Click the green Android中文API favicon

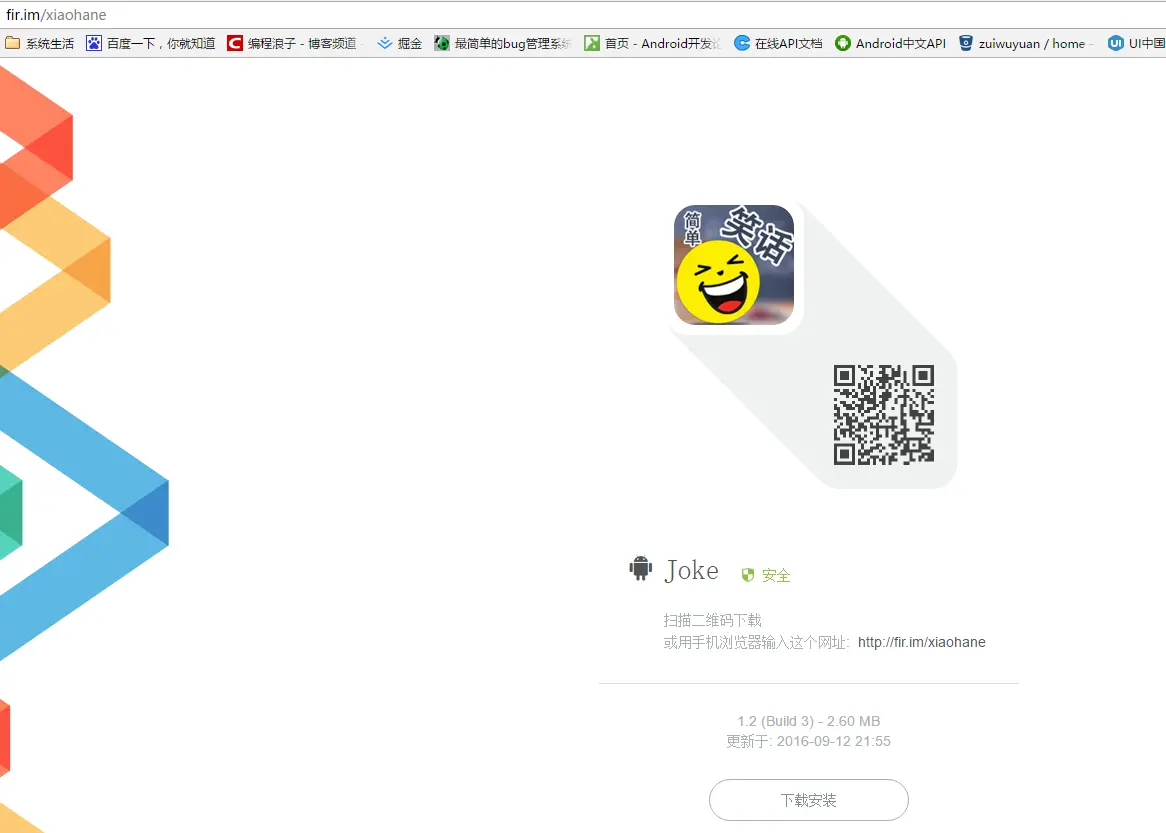pos(843,43)
